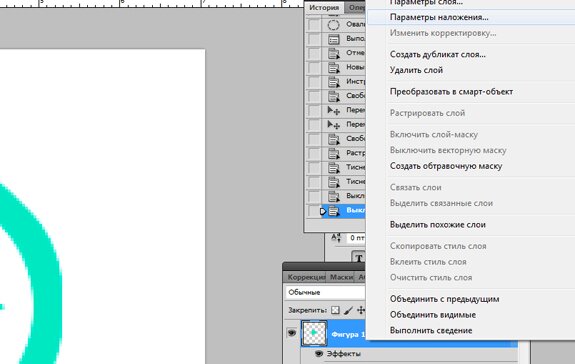Select Создать дубликат слоя... menu entry
Viewport: 575px width, 364px height.
click(437, 55)
